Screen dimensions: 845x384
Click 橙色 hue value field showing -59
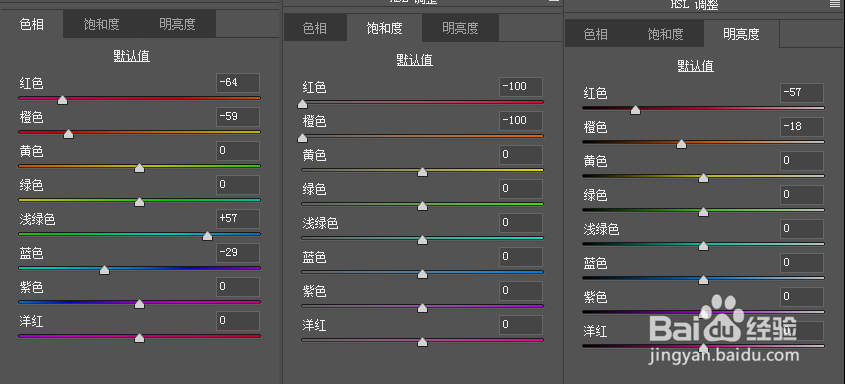(x=238, y=117)
